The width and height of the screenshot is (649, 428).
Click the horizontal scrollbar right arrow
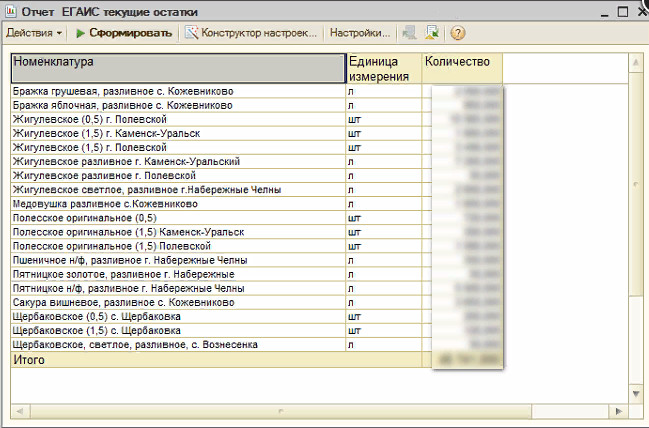pos(620,410)
